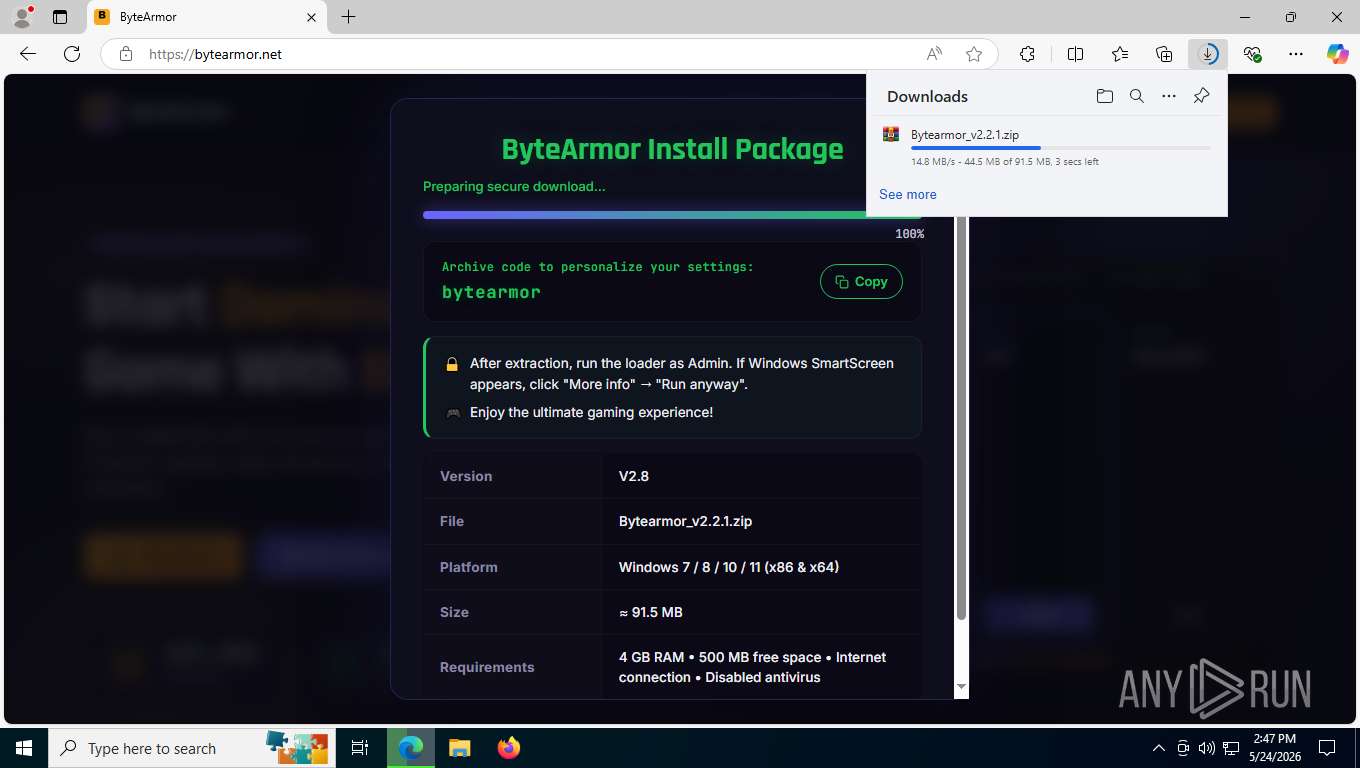Open the Collections icon
The image size is (1360, 768).
(1164, 54)
